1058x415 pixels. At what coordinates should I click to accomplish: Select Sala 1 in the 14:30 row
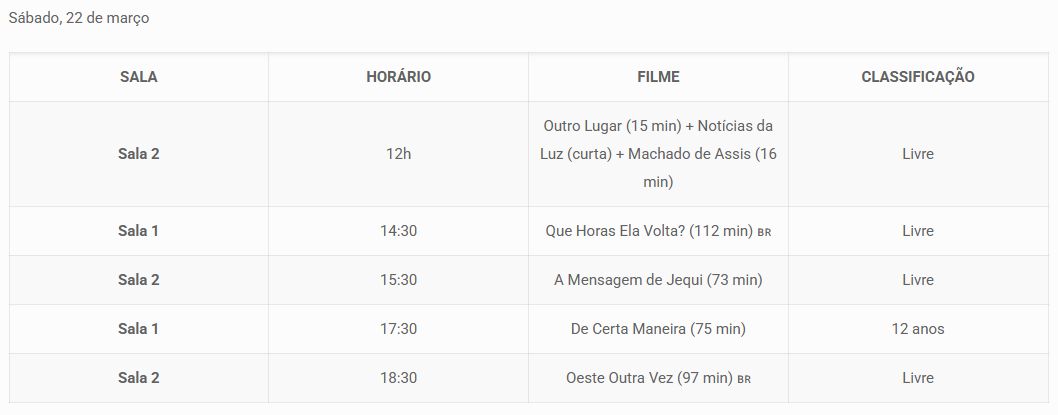point(138,231)
